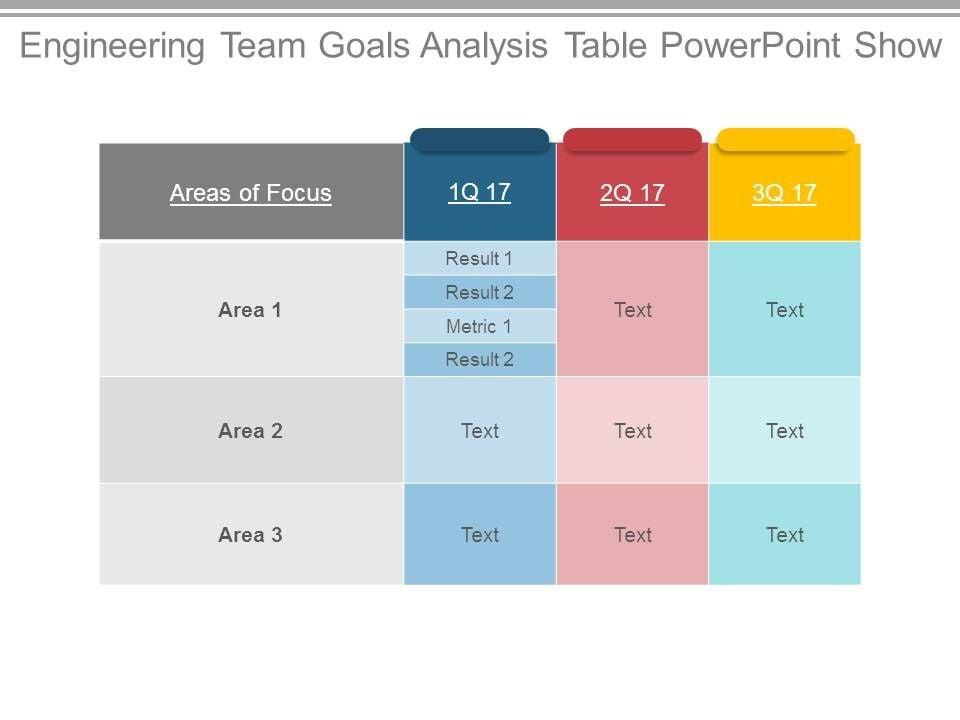Viewport: 960px width, 720px height.
Task: Click the red tab above 2Q 17
Action: 632,140
